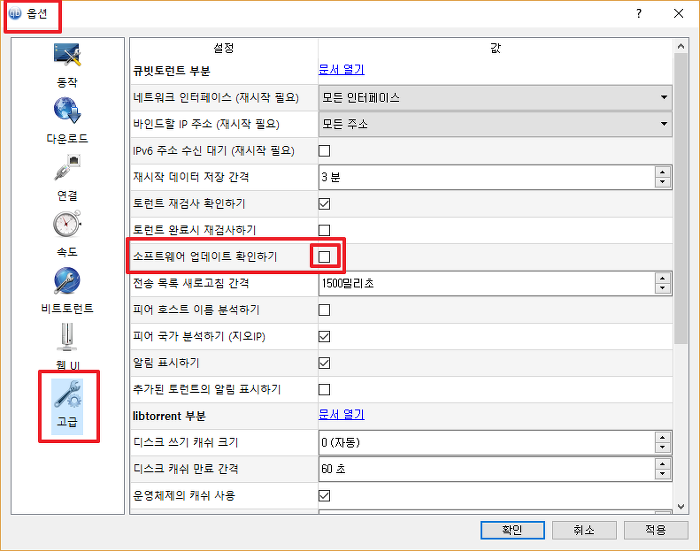Increase 재시작 데이터 저장 간격 value
Viewport: 700px width, 551px height.
click(663, 172)
